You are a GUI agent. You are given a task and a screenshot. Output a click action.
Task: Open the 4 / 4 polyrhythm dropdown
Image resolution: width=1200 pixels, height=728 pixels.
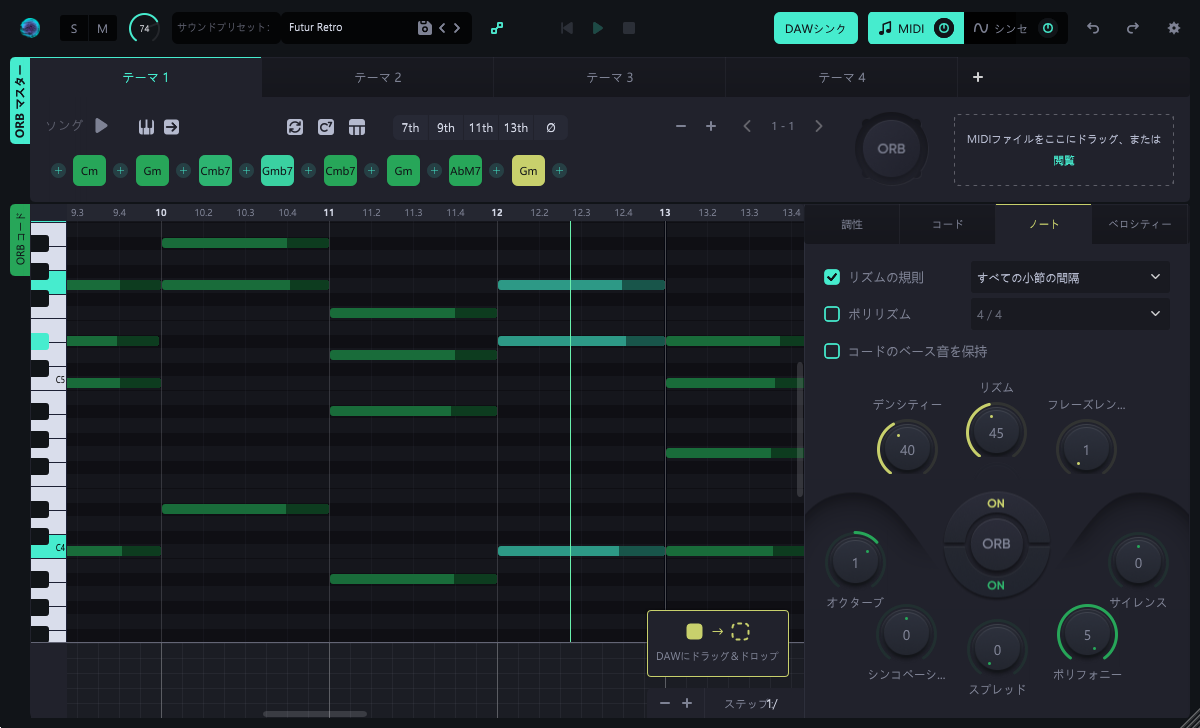tap(1069, 314)
